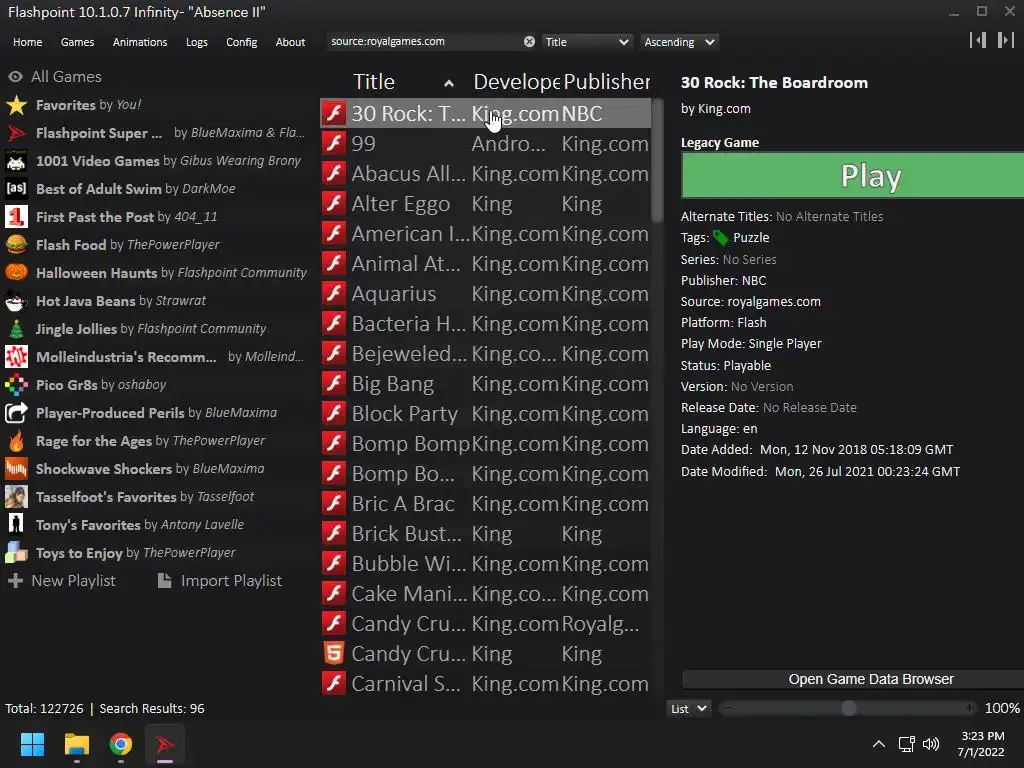The width and height of the screenshot is (1024, 768).
Task: Click the green Play button
Action: [853, 175]
